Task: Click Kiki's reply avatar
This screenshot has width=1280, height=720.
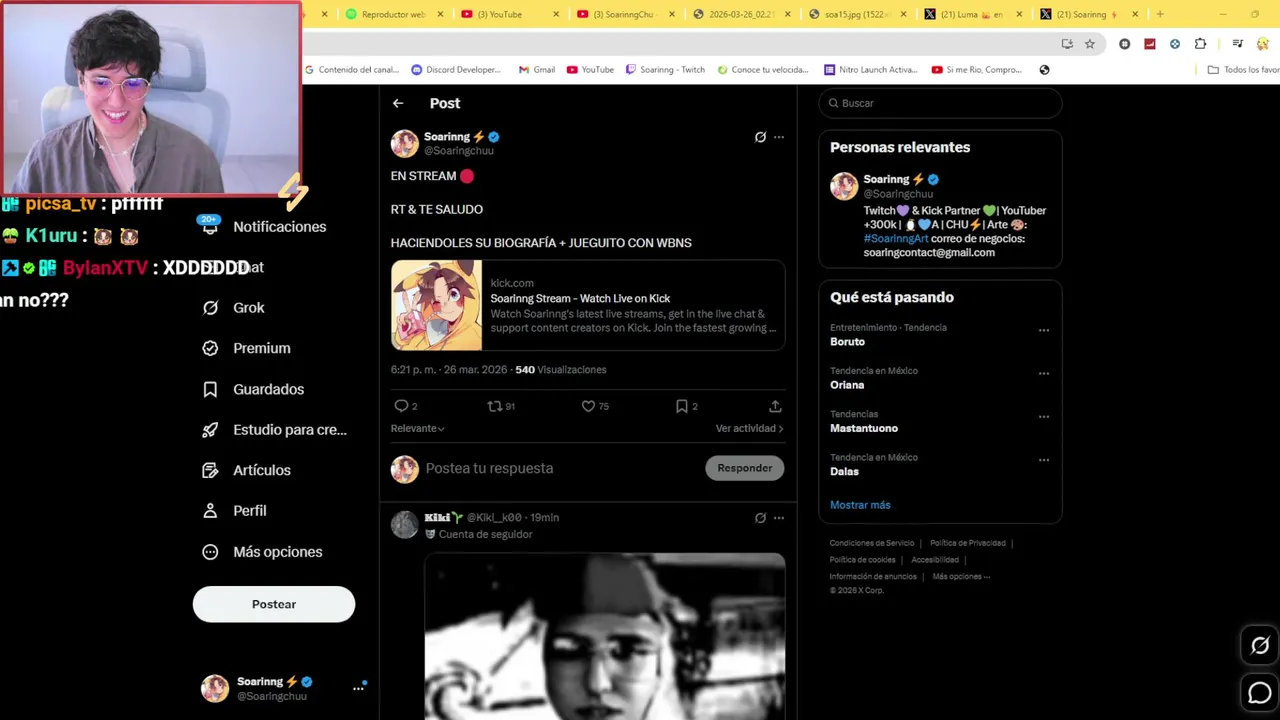Action: [x=405, y=524]
